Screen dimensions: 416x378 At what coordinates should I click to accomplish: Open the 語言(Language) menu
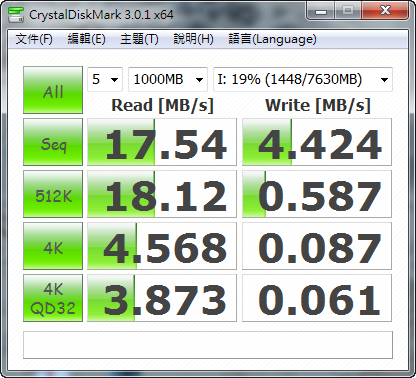272,39
